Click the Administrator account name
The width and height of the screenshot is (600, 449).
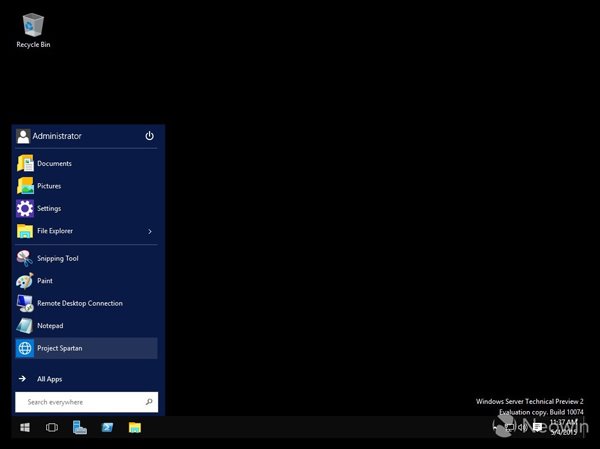pyautogui.click(x=57, y=136)
